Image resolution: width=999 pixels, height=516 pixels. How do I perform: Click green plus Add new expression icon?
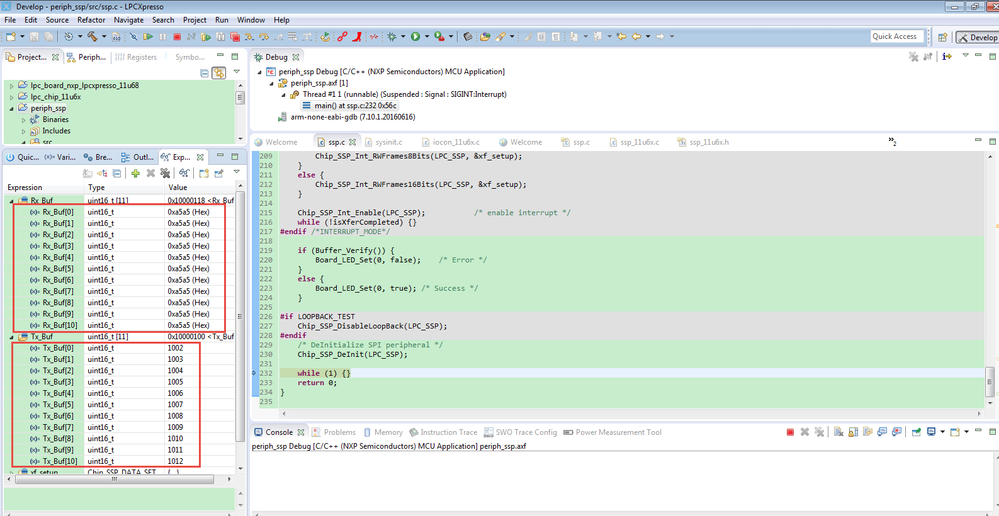click(x=135, y=173)
